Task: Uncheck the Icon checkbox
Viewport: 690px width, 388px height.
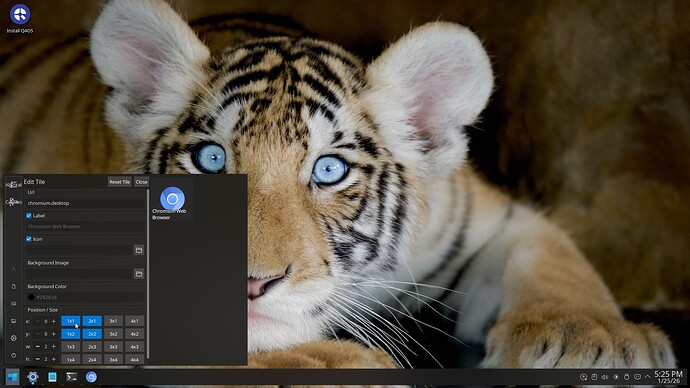Action: pyautogui.click(x=29, y=239)
